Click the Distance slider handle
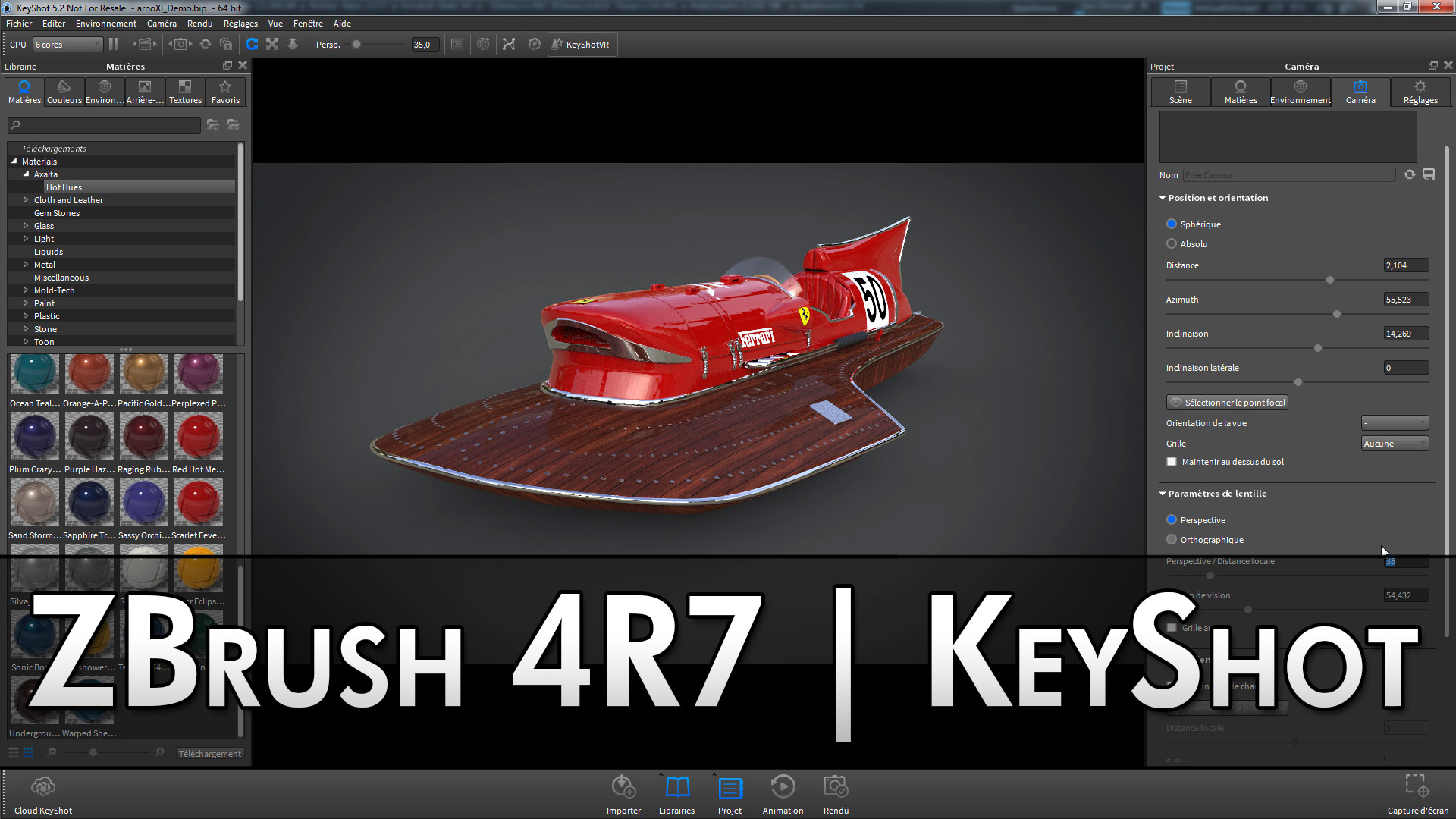Image resolution: width=1456 pixels, height=819 pixels. (x=1329, y=280)
